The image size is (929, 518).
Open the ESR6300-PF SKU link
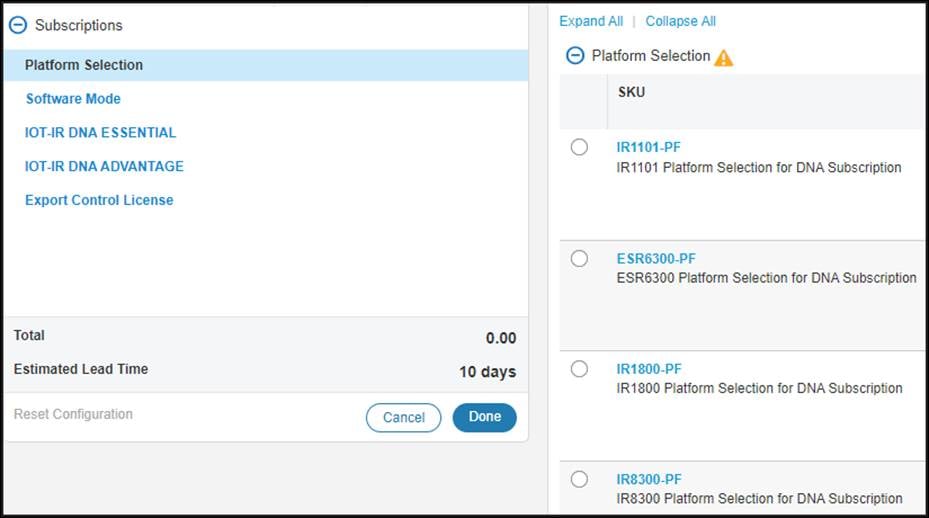pyautogui.click(x=656, y=258)
